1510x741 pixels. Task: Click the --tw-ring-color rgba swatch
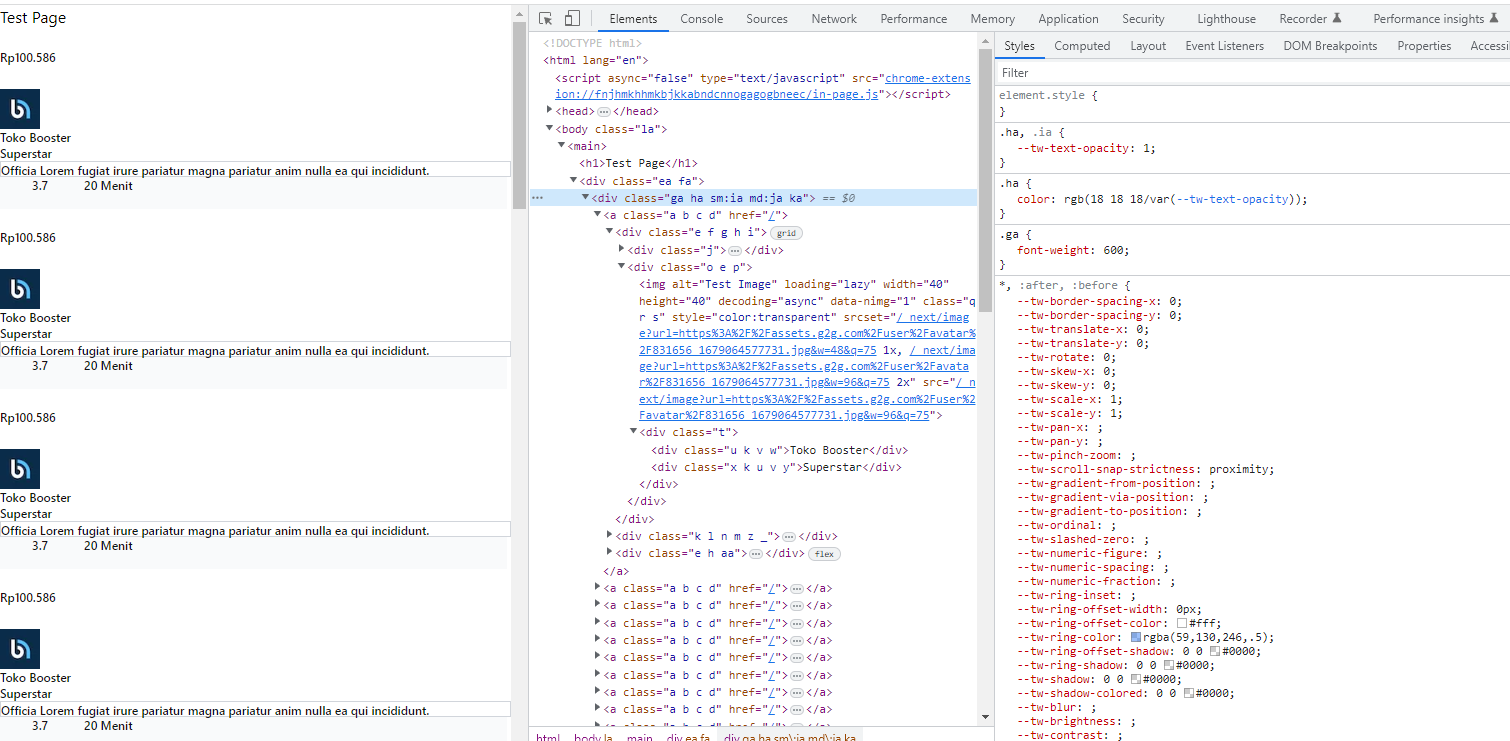coord(1136,637)
